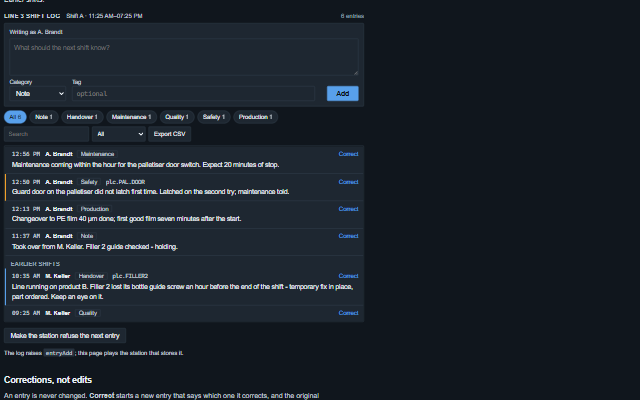Image resolution: width=640 pixels, height=400 pixels.
Task: Filter entries by Production chip
Action: pos(256,117)
